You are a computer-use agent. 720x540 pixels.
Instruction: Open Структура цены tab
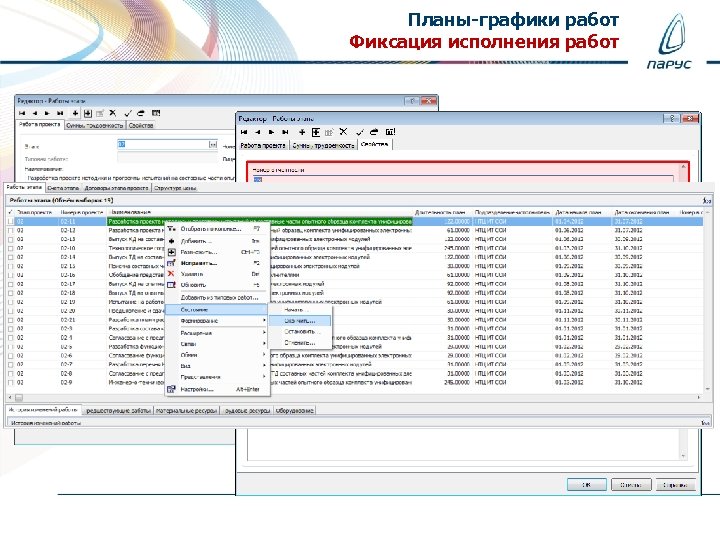point(175,188)
